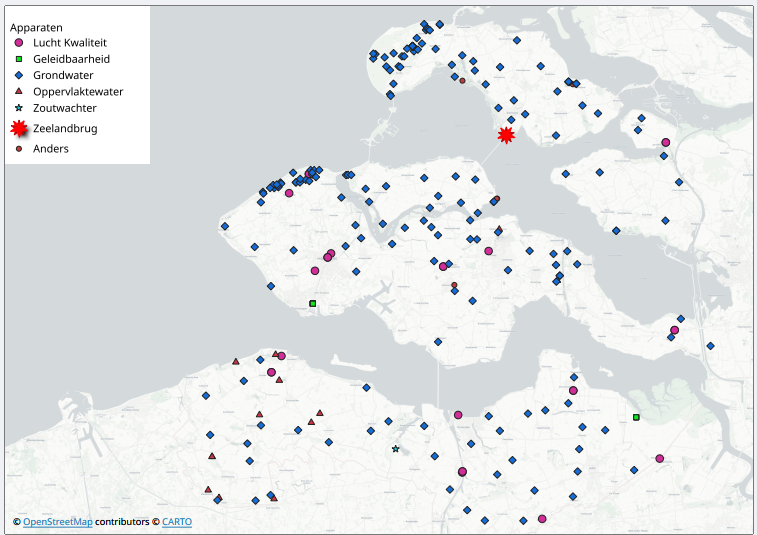
Task: Open the CARTO attribution link
Action: coord(176,522)
